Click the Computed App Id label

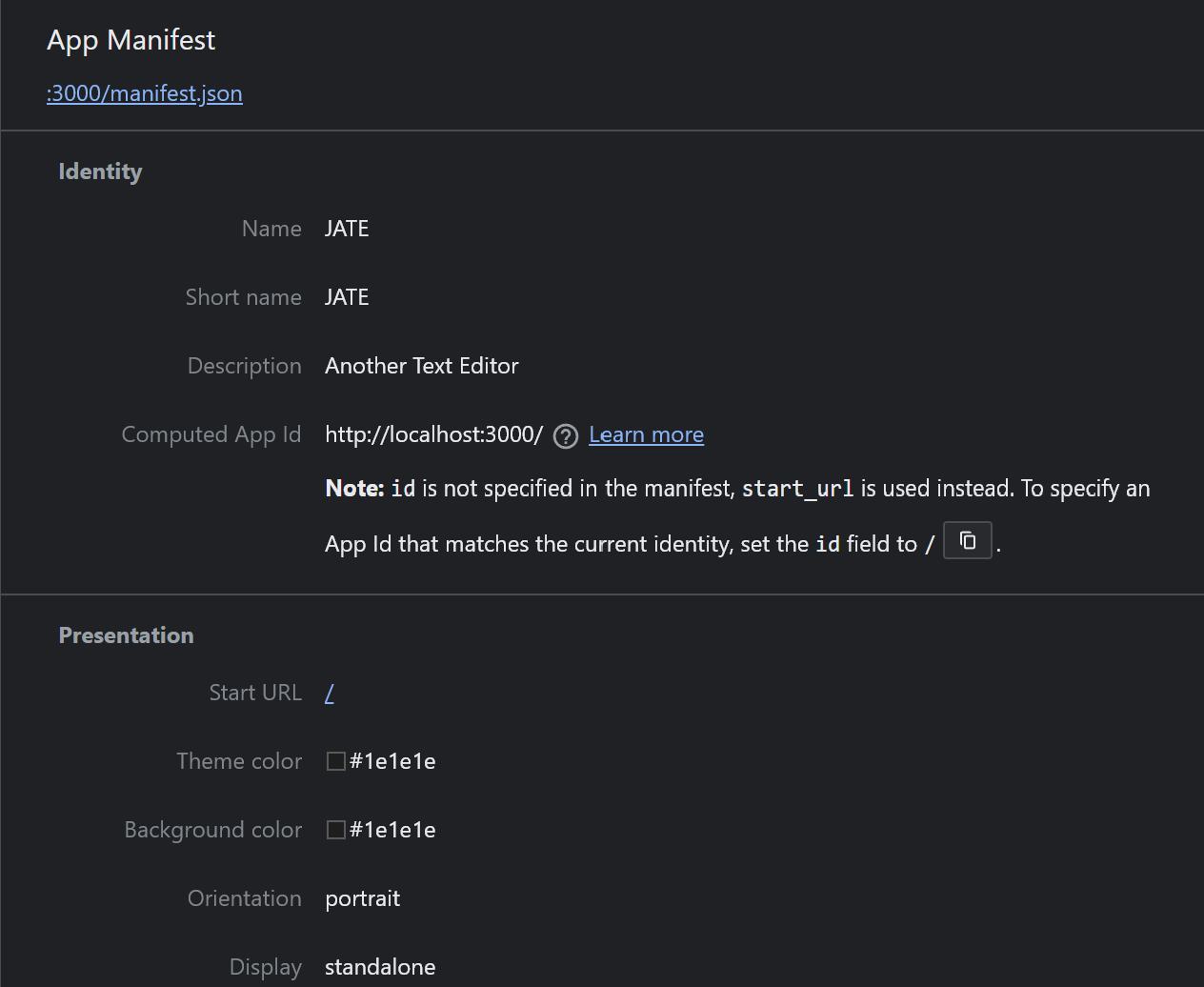point(211,434)
